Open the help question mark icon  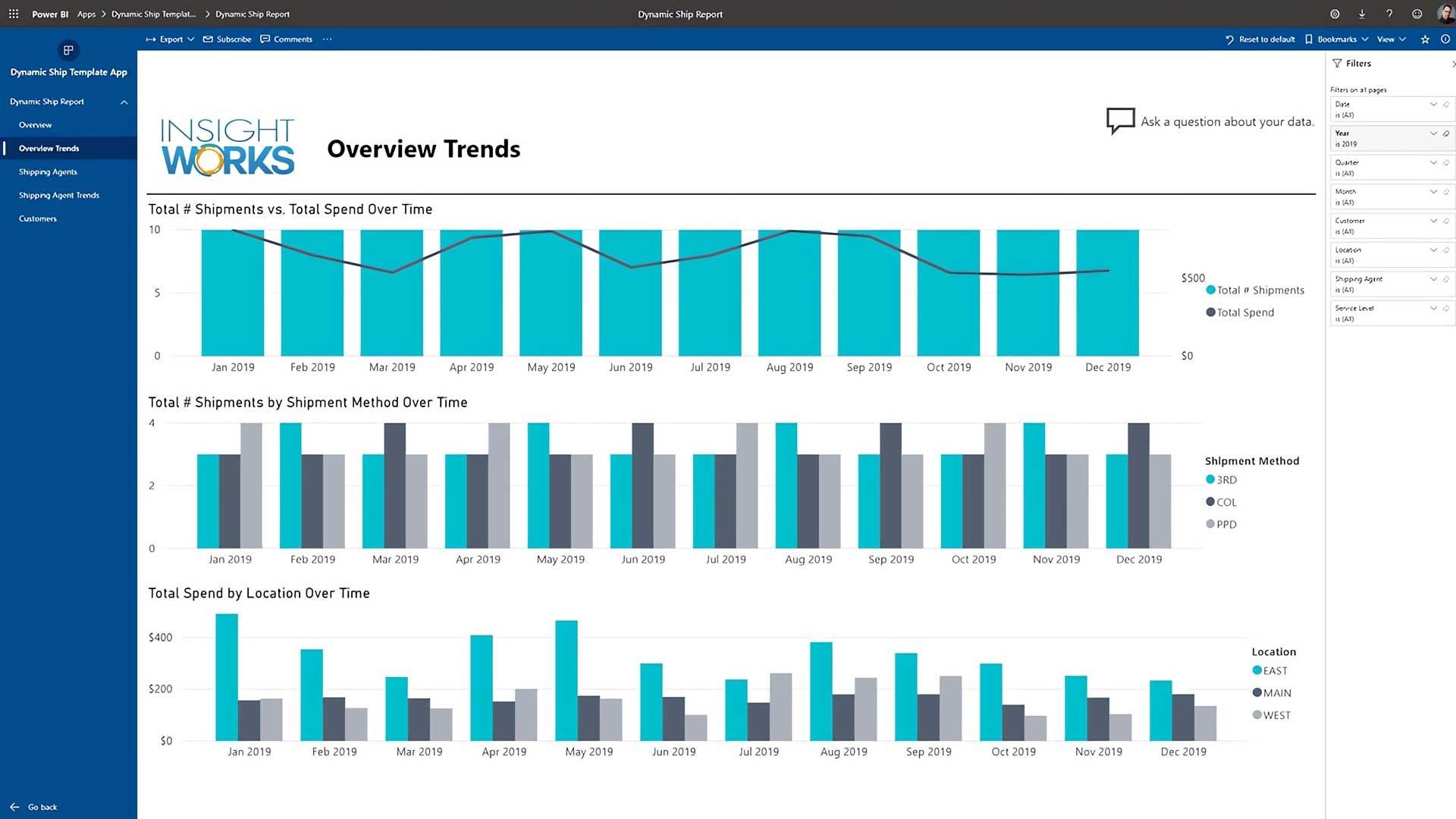[x=1389, y=14]
